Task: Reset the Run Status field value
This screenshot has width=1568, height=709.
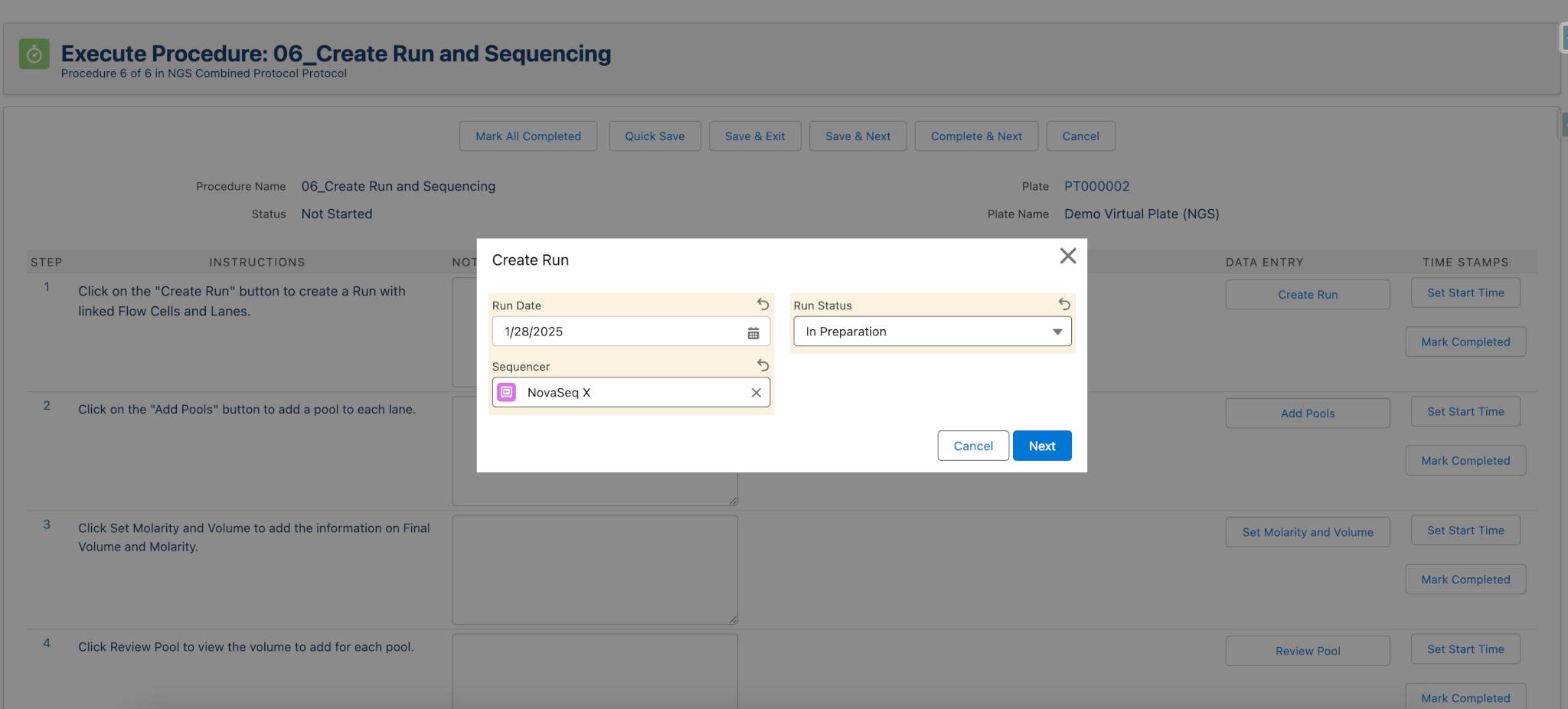Action: point(1064,304)
